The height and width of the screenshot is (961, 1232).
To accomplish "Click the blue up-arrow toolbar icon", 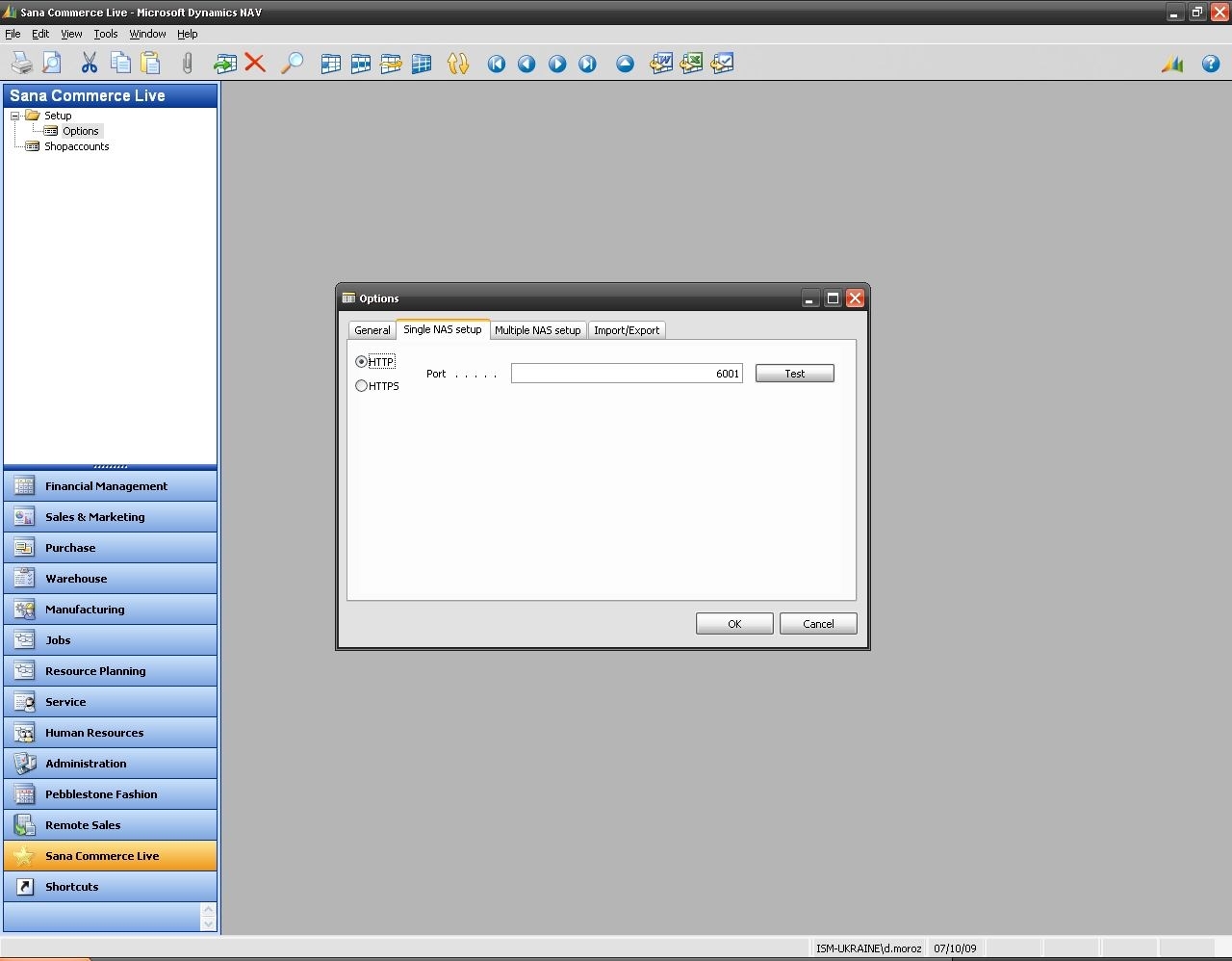I will tap(625, 64).
